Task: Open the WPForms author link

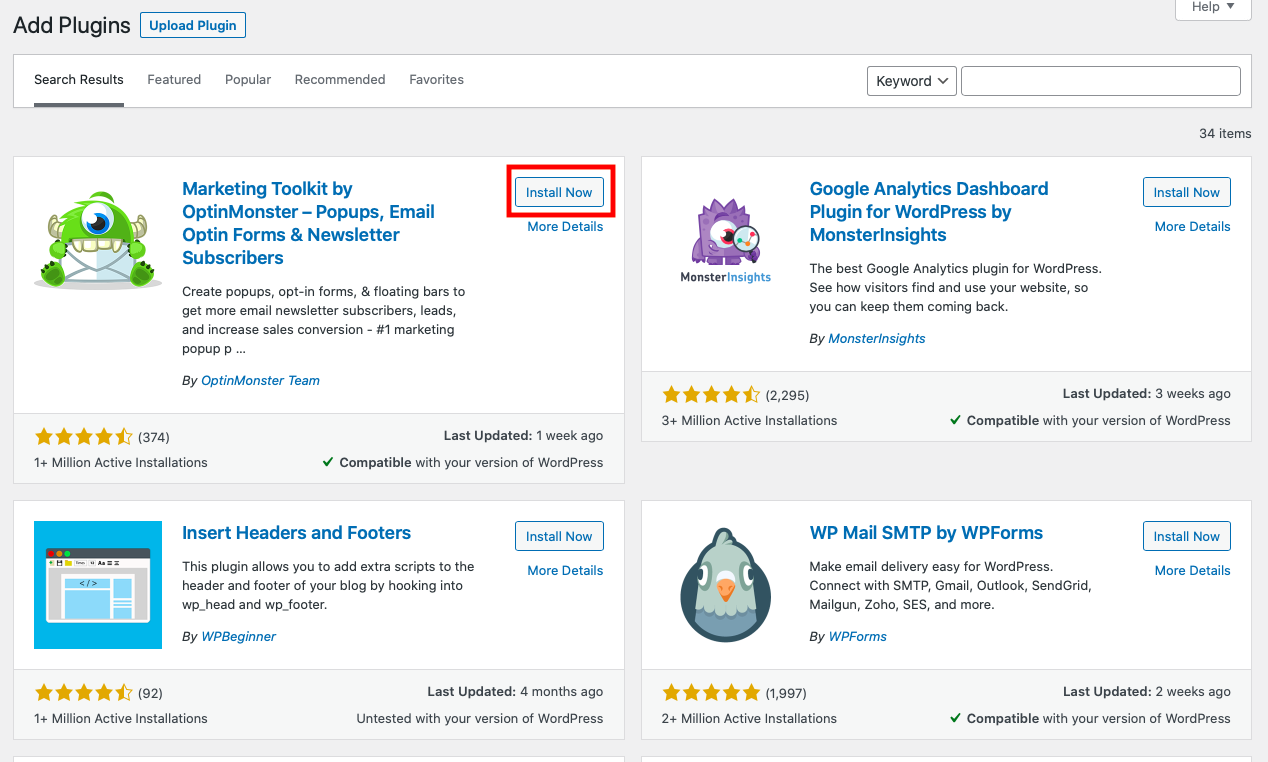Action: pyautogui.click(x=857, y=637)
